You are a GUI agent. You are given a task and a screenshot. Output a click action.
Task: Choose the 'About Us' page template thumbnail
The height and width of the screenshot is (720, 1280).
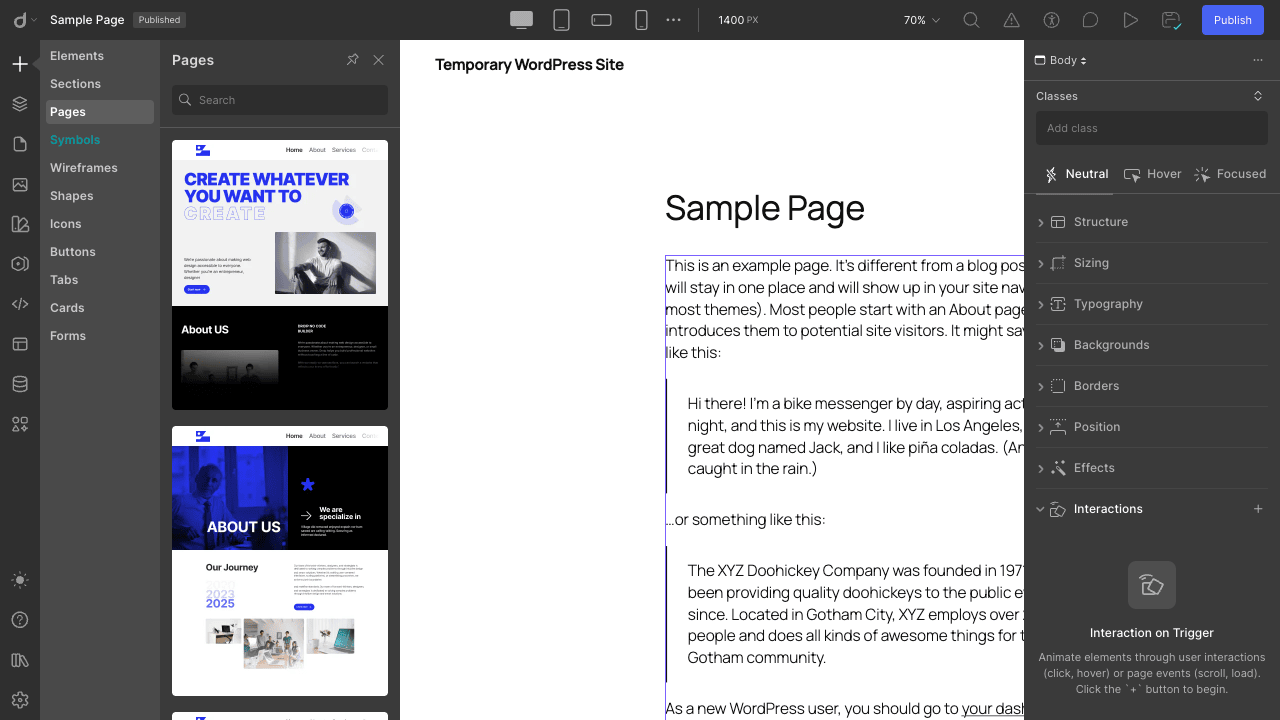click(280, 561)
